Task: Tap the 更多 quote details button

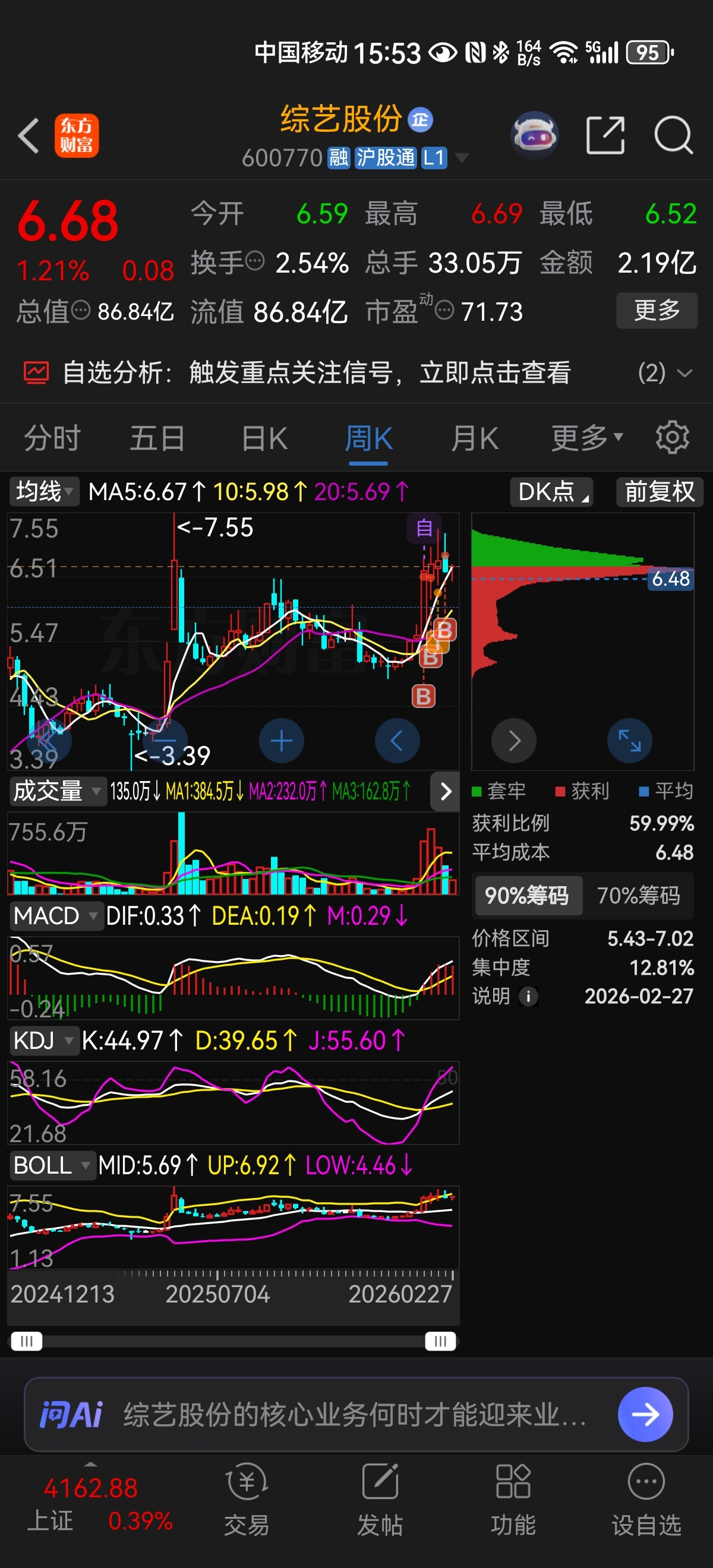Action: pos(657,311)
